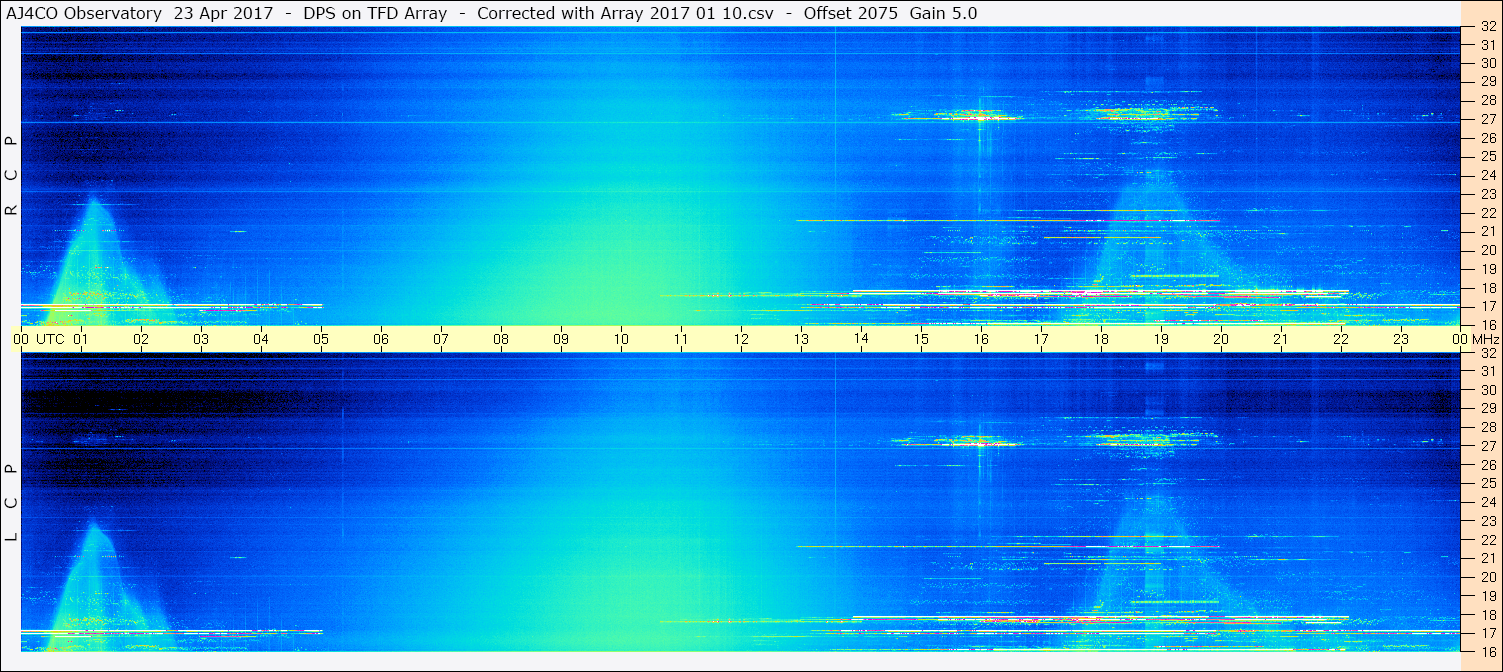
Task: Click the 27 MHz tick of LCP panel
Action: click(x=1487, y=446)
